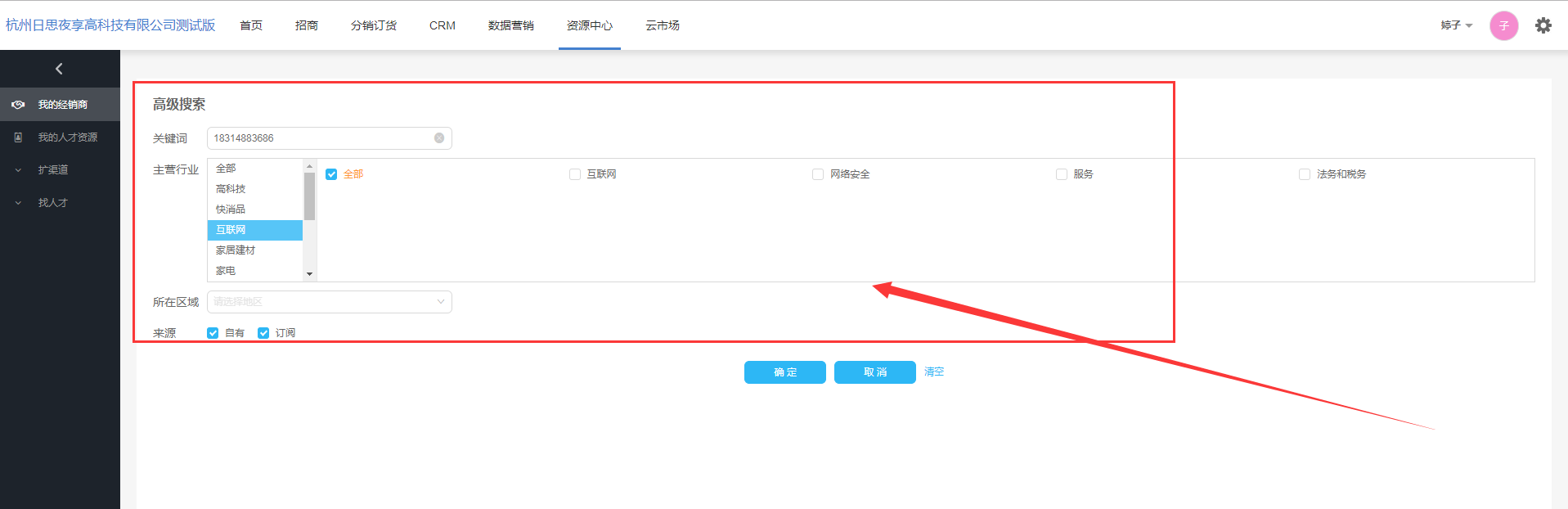The height and width of the screenshot is (509, 1568).
Task: Click the pink user avatar
Action: 1503,25
